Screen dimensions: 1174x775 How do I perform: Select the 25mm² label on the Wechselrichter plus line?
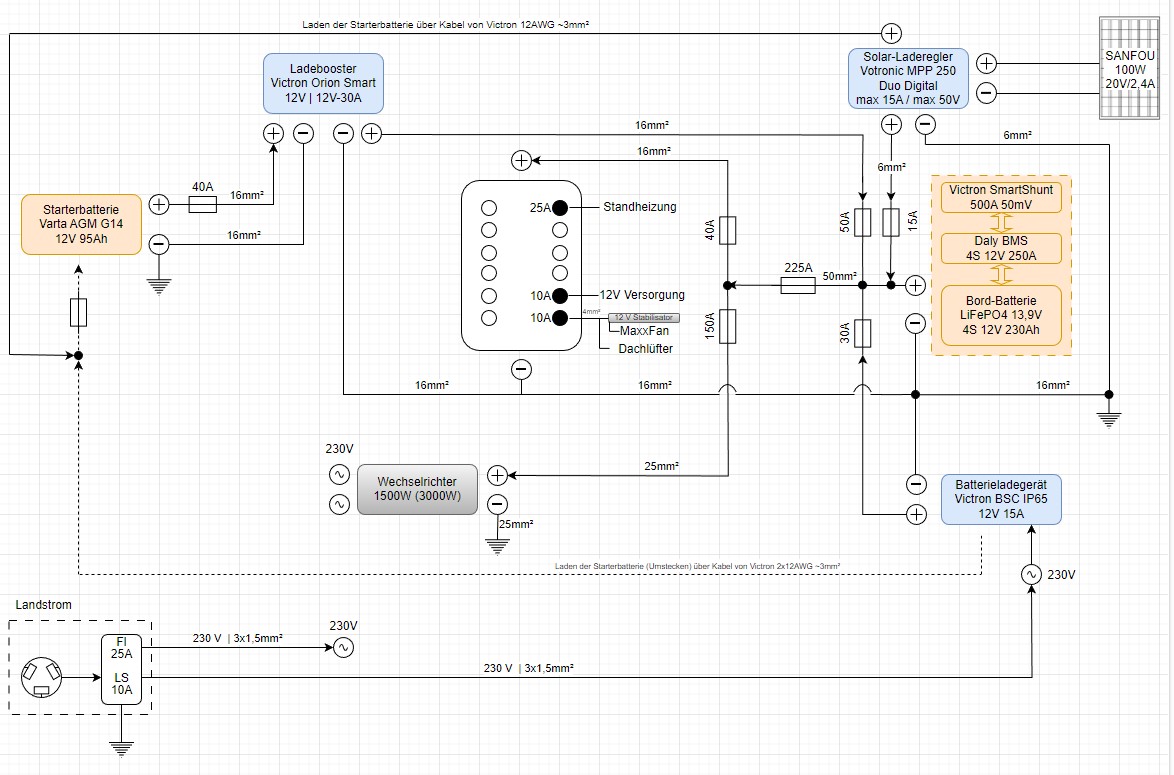[x=662, y=466]
